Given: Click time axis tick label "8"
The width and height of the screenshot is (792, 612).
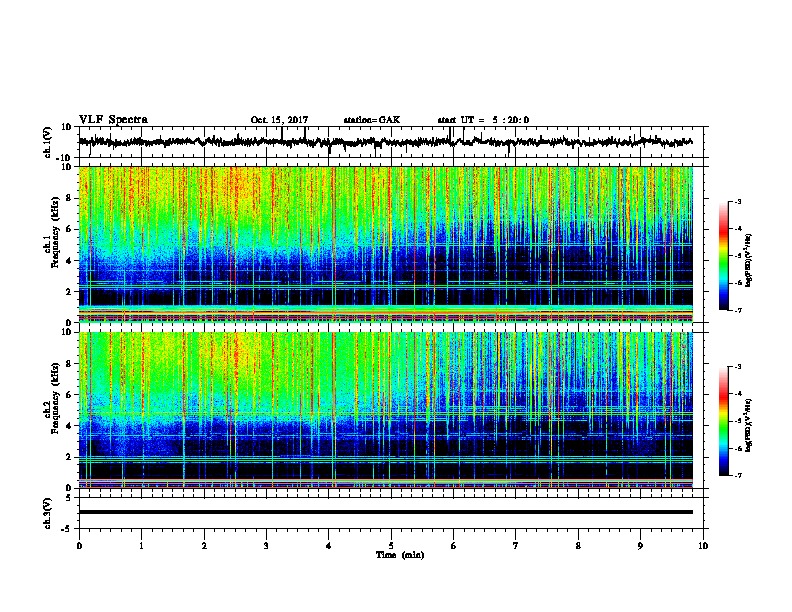Looking at the screenshot, I should [578, 546].
